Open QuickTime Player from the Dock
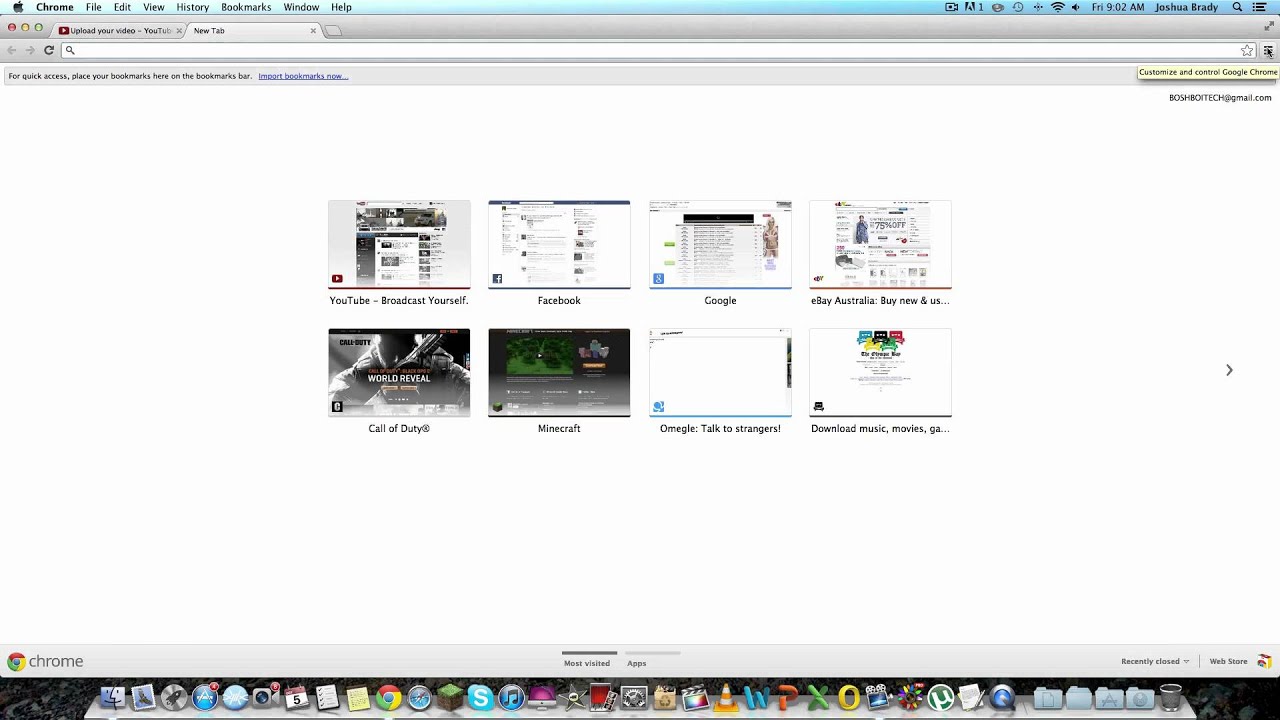This screenshot has width=1280, height=720. [1002, 697]
